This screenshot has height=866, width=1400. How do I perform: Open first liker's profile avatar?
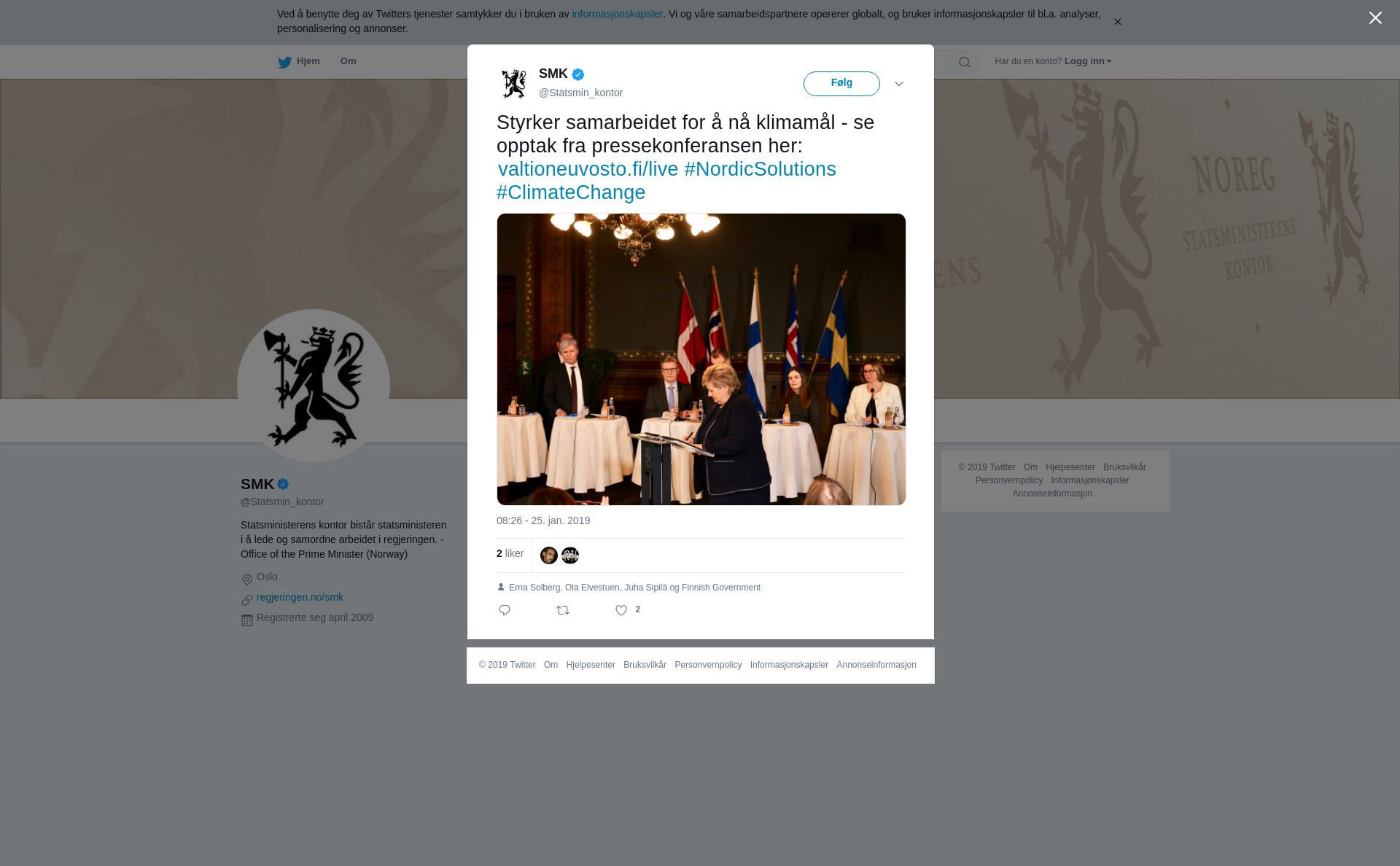pyautogui.click(x=549, y=555)
